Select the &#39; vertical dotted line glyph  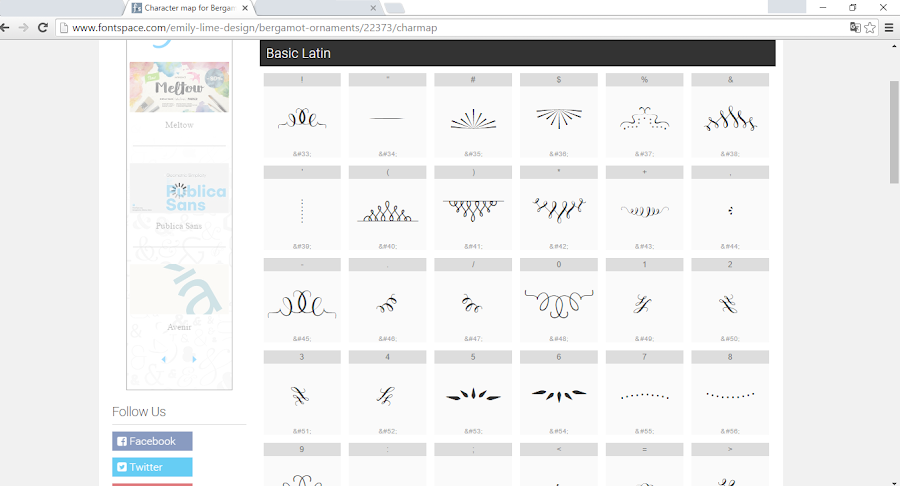pyautogui.click(x=302, y=211)
